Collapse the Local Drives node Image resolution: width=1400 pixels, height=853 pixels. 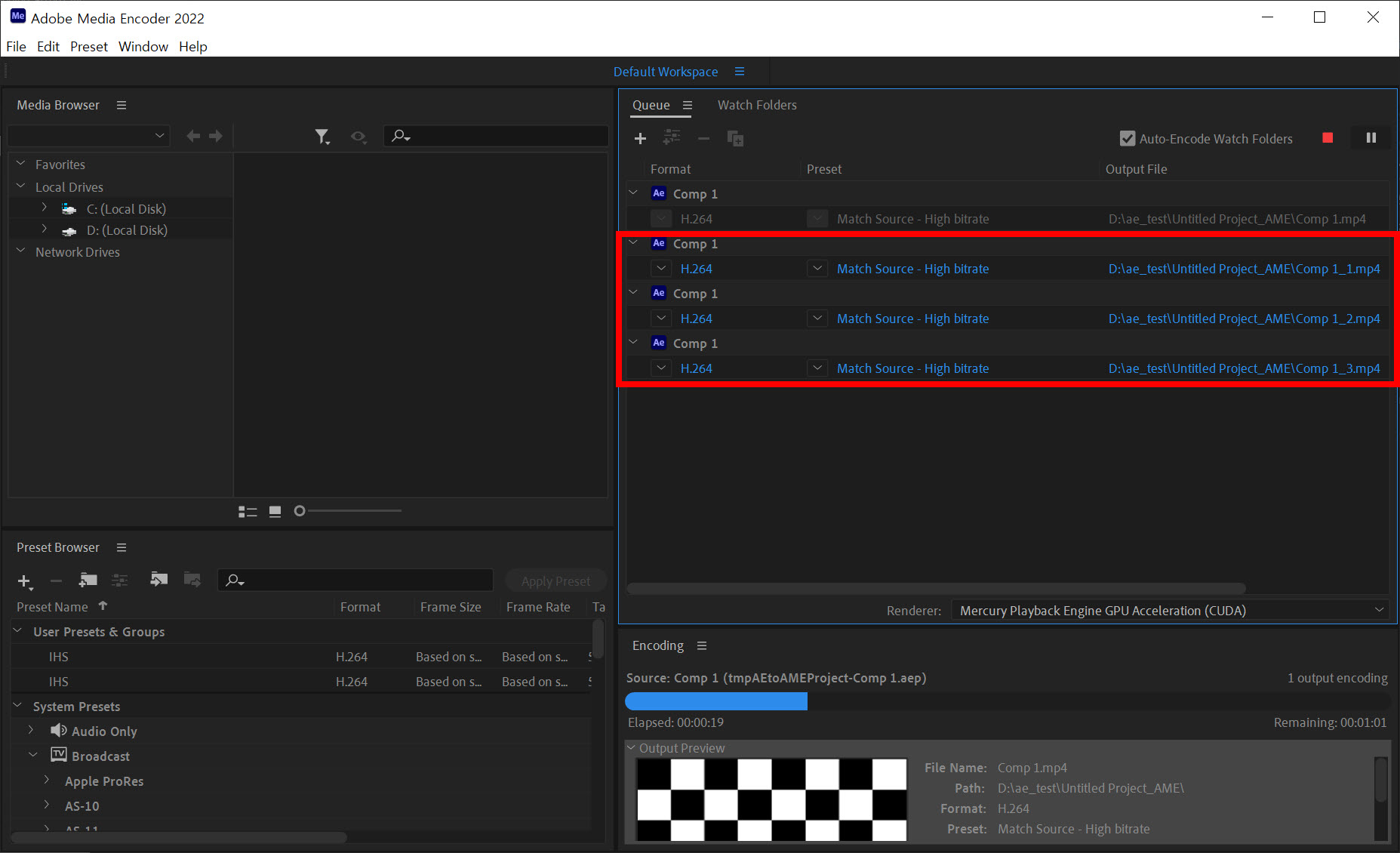point(21,186)
